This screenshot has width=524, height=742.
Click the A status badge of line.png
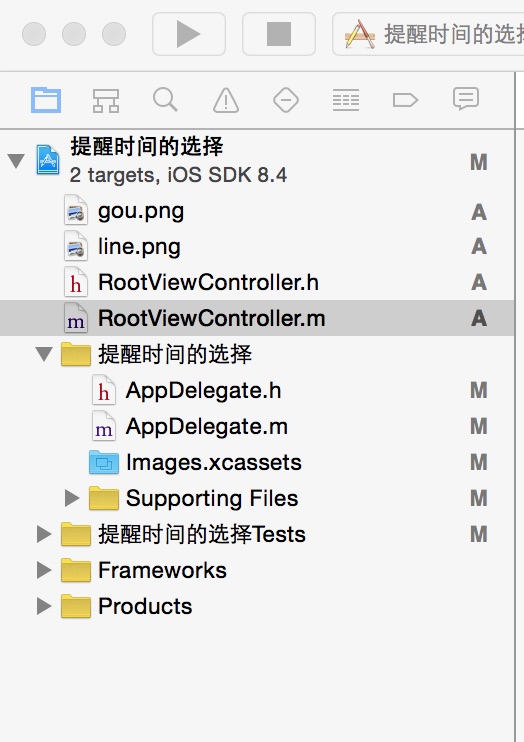479,247
